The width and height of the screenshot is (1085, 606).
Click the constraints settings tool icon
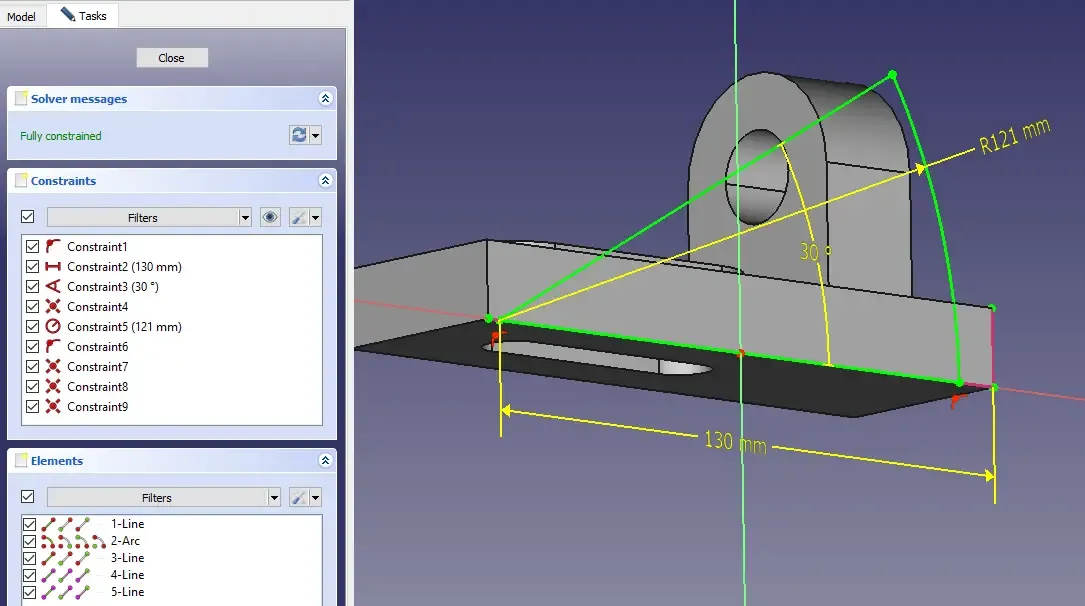(x=299, y=218)
